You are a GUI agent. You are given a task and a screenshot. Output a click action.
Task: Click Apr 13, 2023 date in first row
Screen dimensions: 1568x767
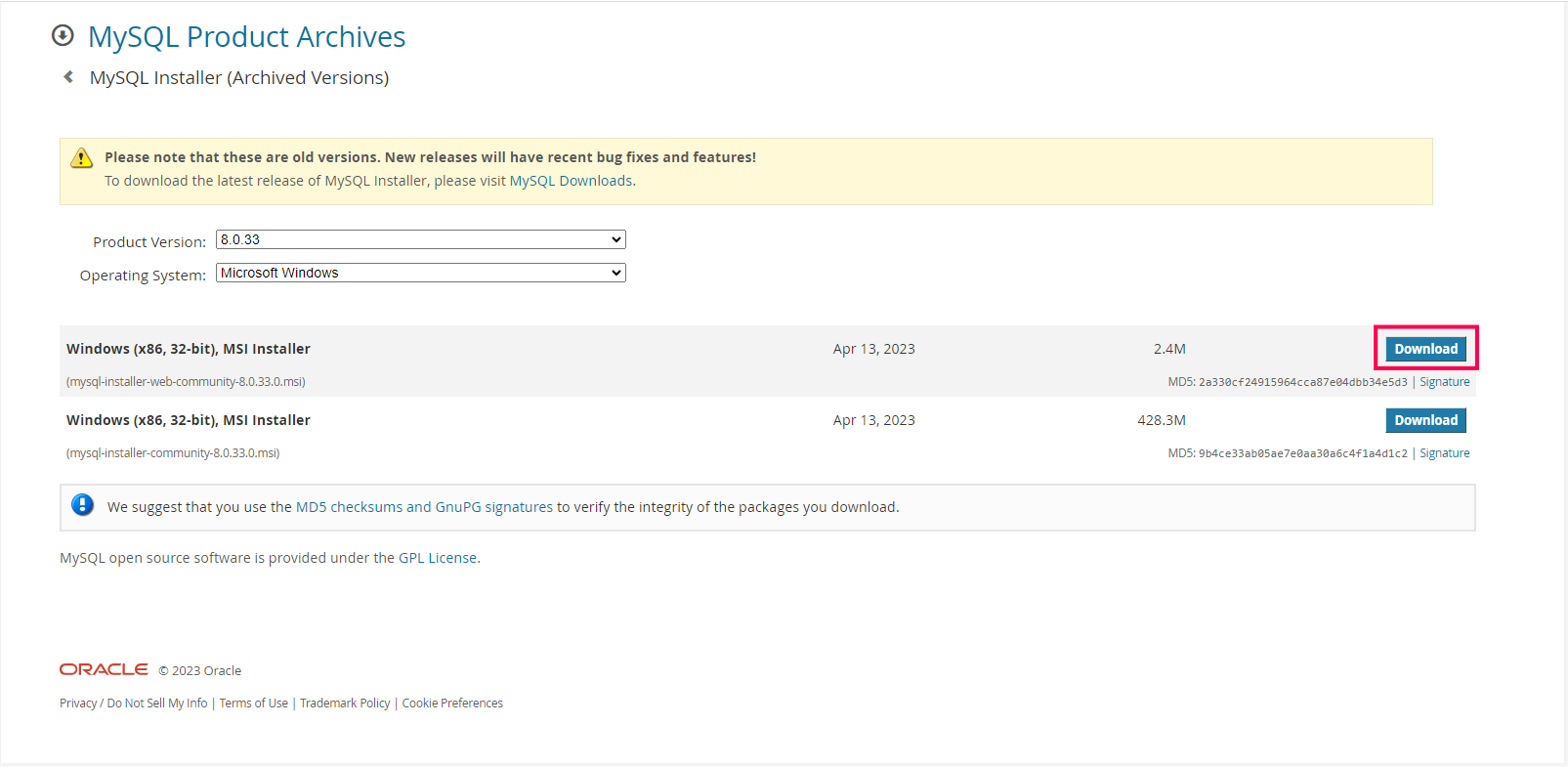coord(874,349)
